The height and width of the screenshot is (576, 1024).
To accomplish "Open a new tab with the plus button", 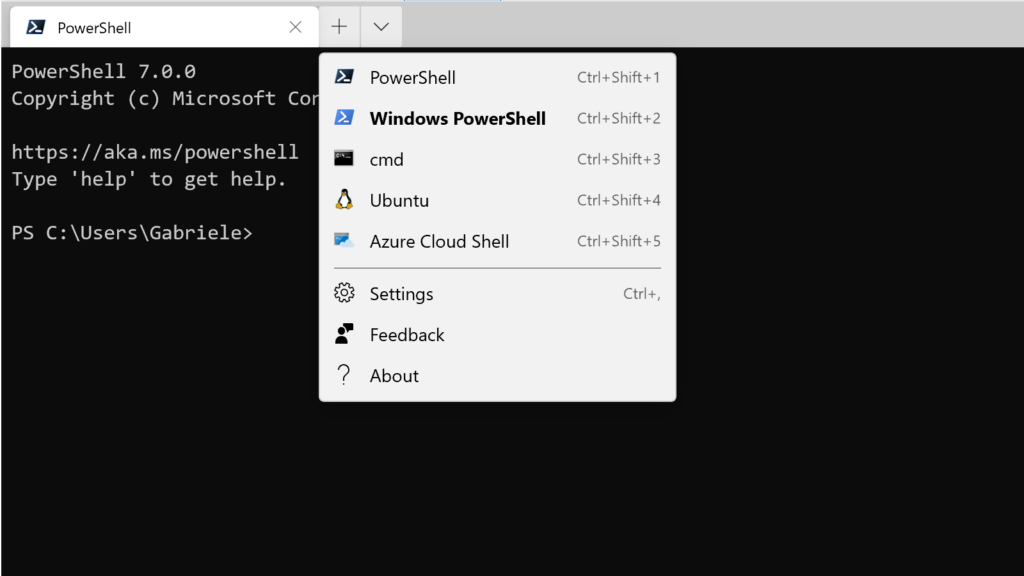I will (339, 27).
